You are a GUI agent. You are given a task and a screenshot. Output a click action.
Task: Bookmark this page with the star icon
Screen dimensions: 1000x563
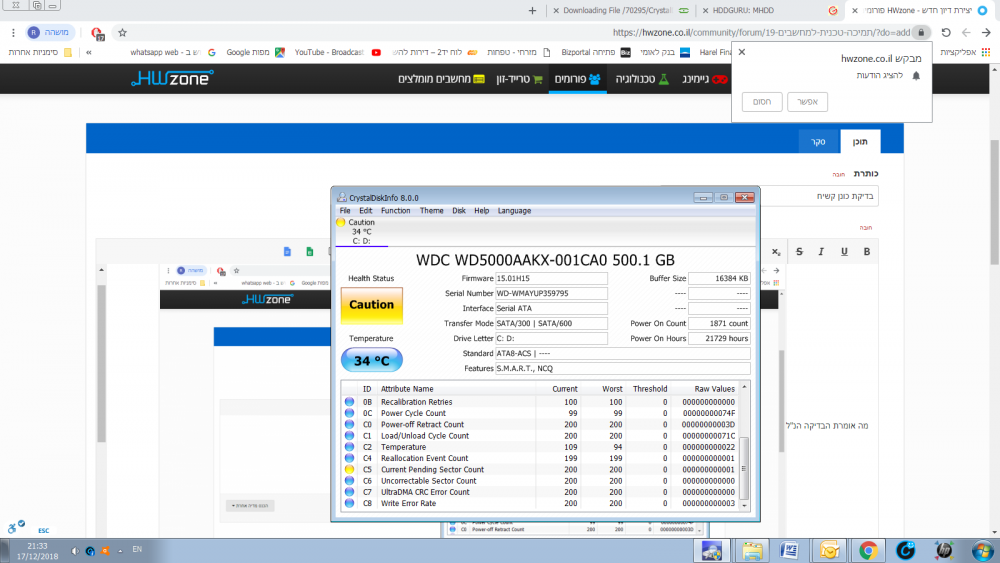tap(122, 33)
